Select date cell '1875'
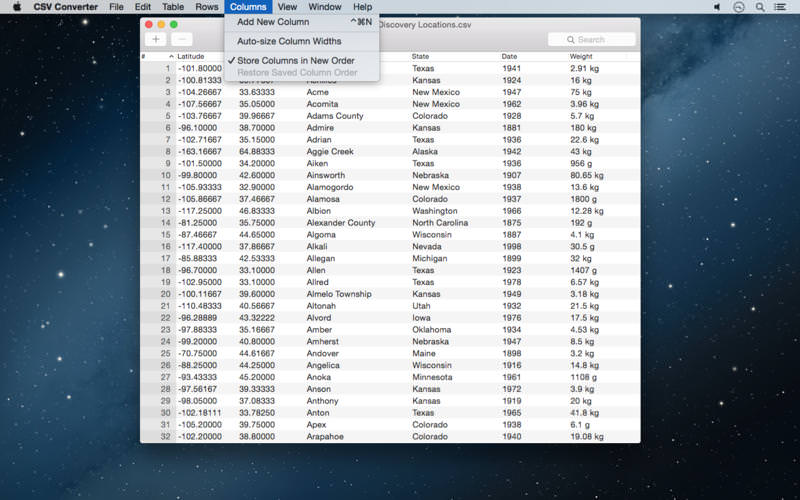Viewport: 800px width, 500px height. pyautogui.click(x=511, y=223)
